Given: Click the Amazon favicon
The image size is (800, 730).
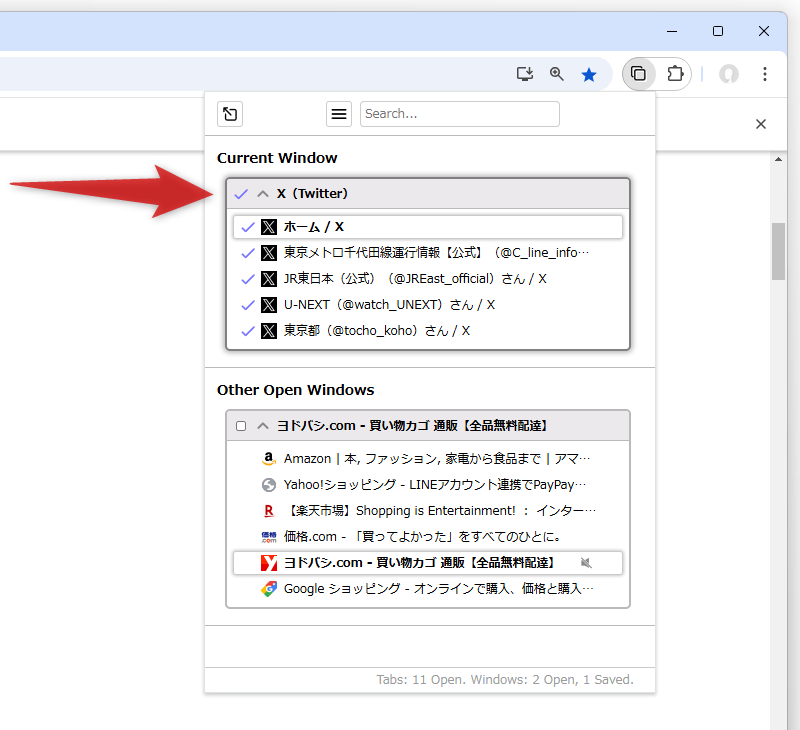Looking at the screenshot, I should [269, 459].
